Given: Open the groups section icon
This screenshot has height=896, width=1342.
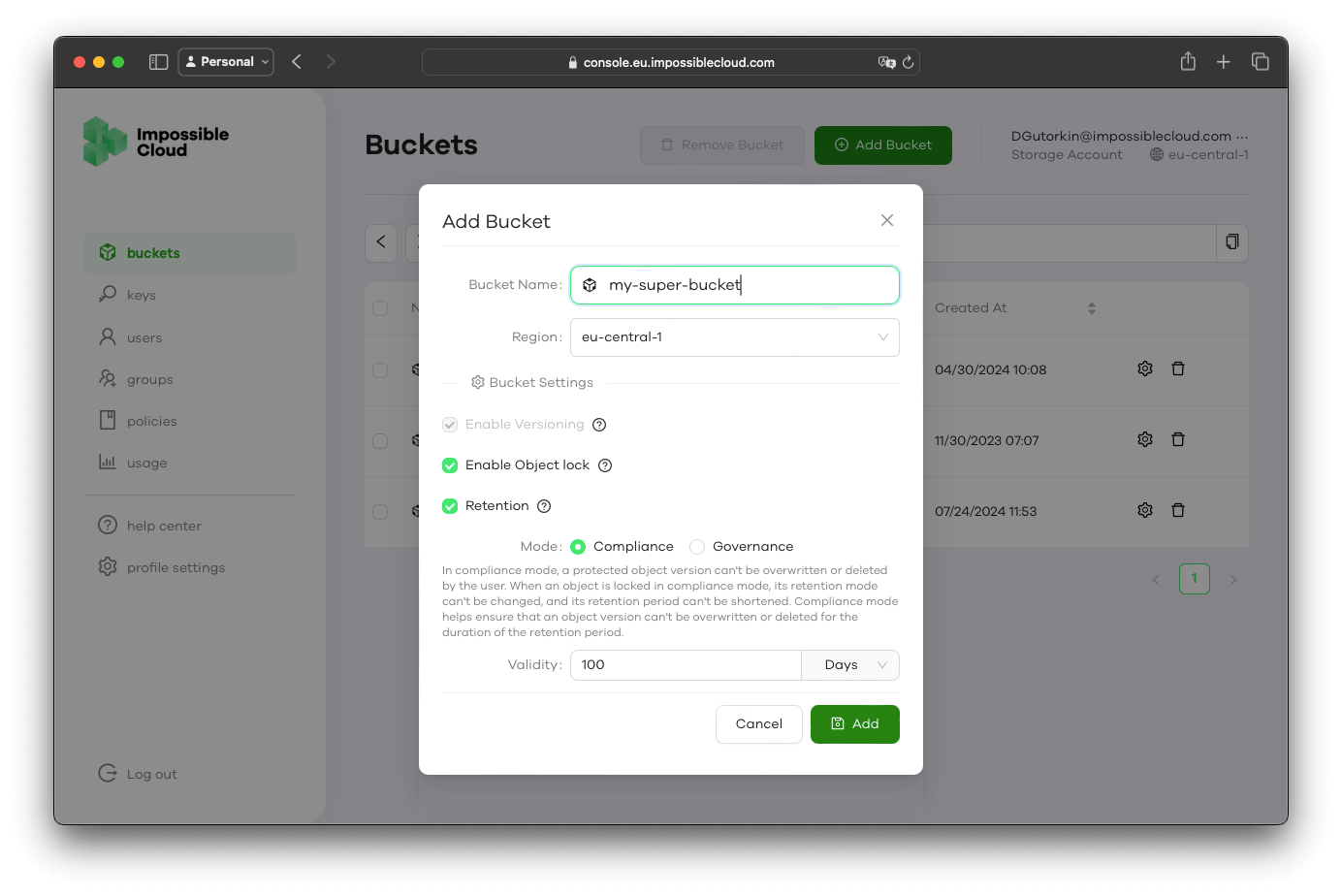Looking at the screenshot, I should coord(108,378).
